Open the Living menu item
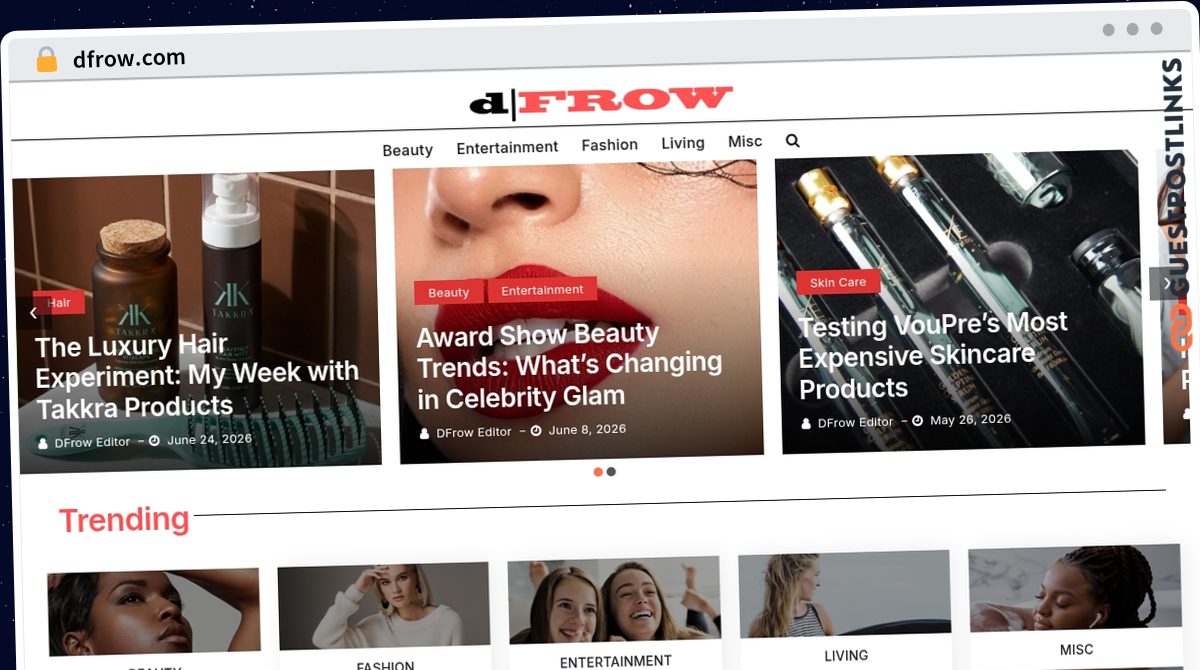The height and width of the screenshot is (670, 1200). pos(683,143)
